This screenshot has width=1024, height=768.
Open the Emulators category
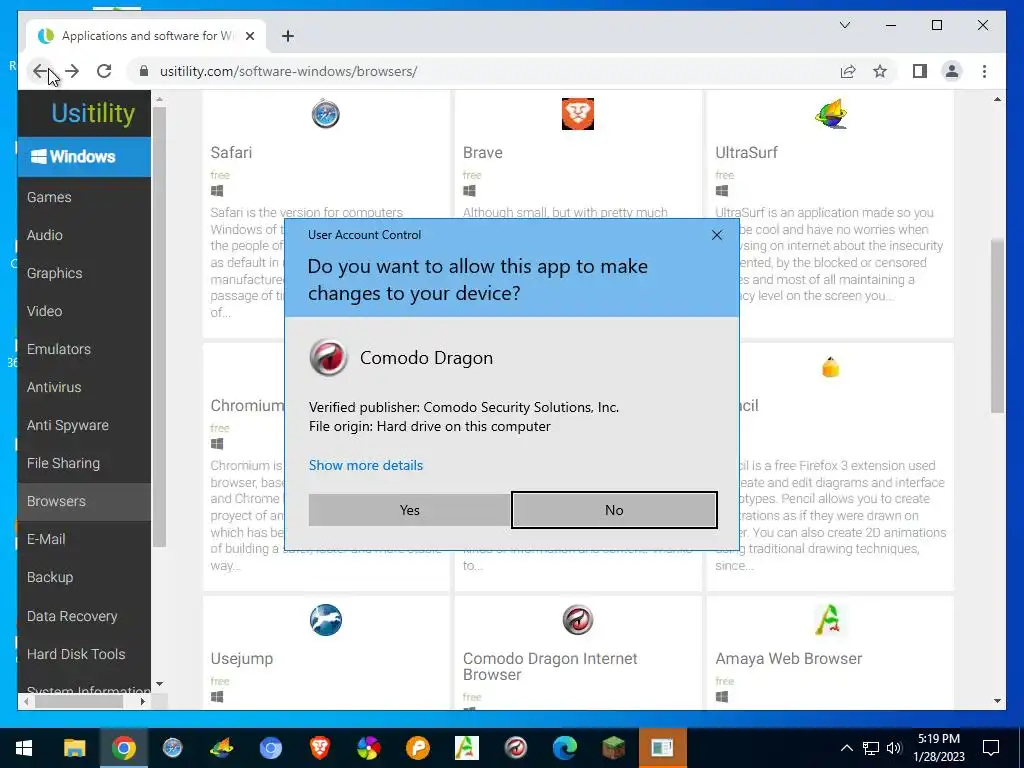[x=59, y=349]
